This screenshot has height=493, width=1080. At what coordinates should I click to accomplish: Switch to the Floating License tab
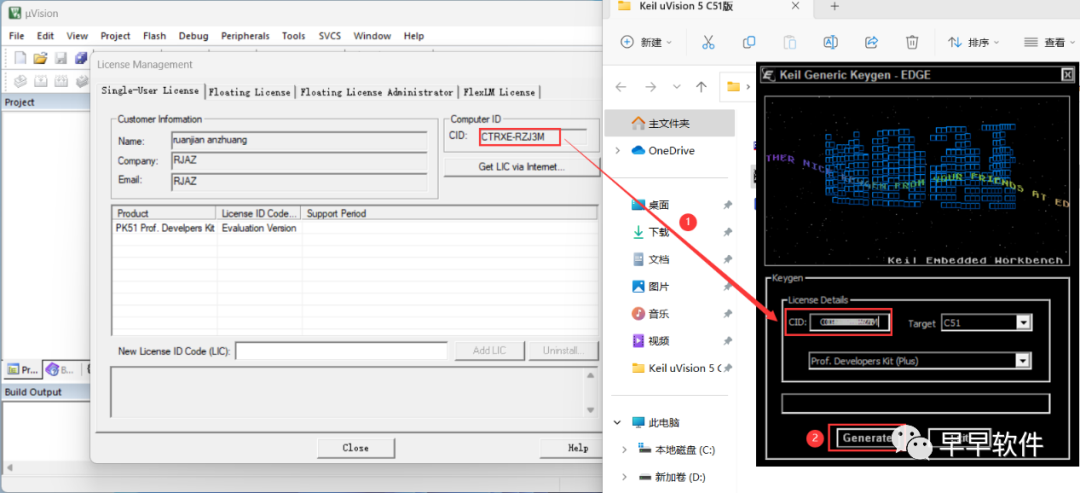pos(249,92)
